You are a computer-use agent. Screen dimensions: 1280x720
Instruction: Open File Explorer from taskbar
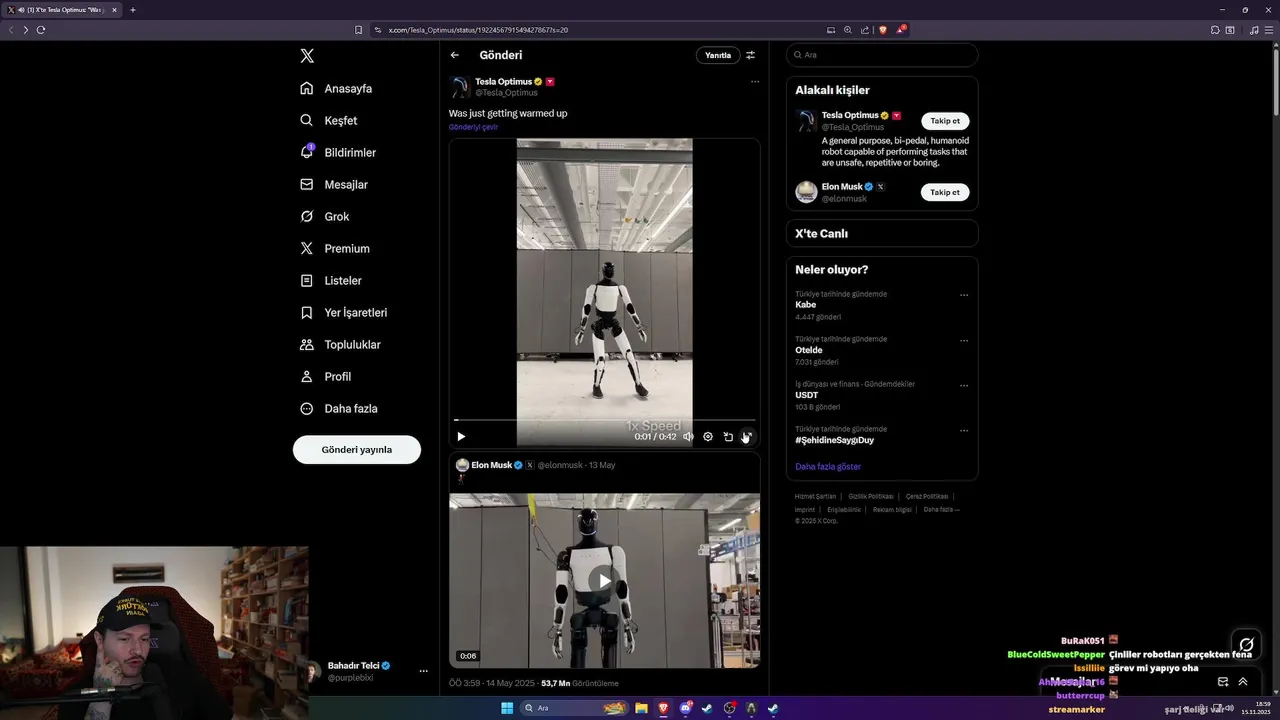coord(641,708)
